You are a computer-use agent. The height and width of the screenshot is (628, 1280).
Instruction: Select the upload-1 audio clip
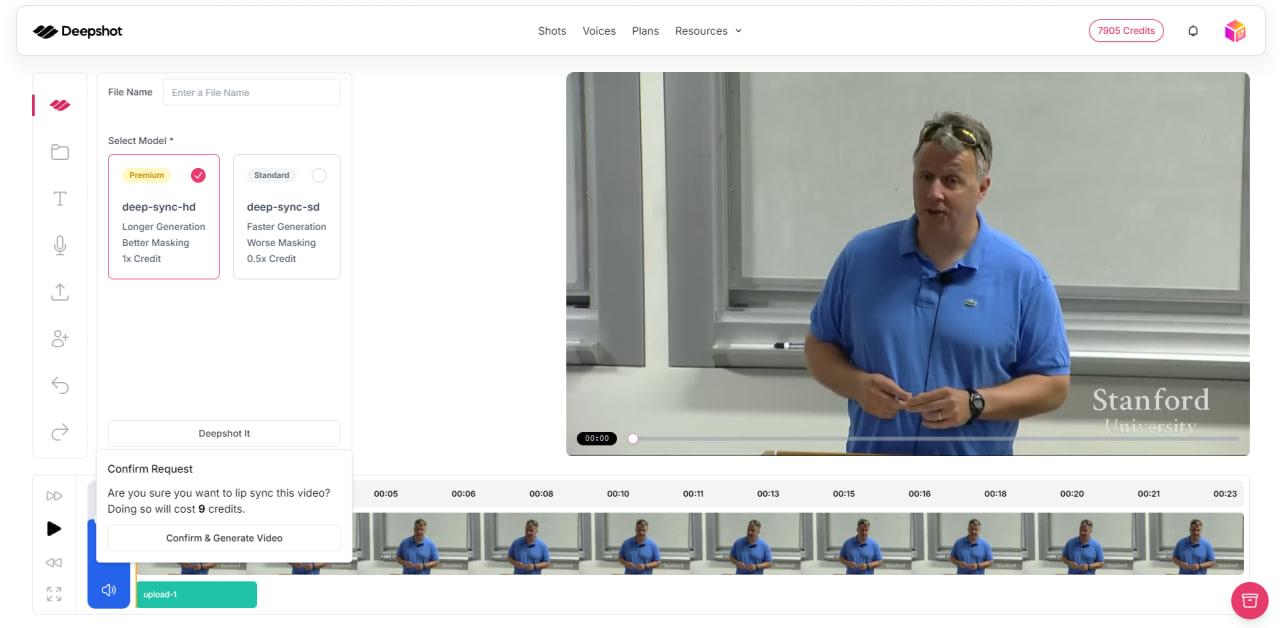pos(197,594)
